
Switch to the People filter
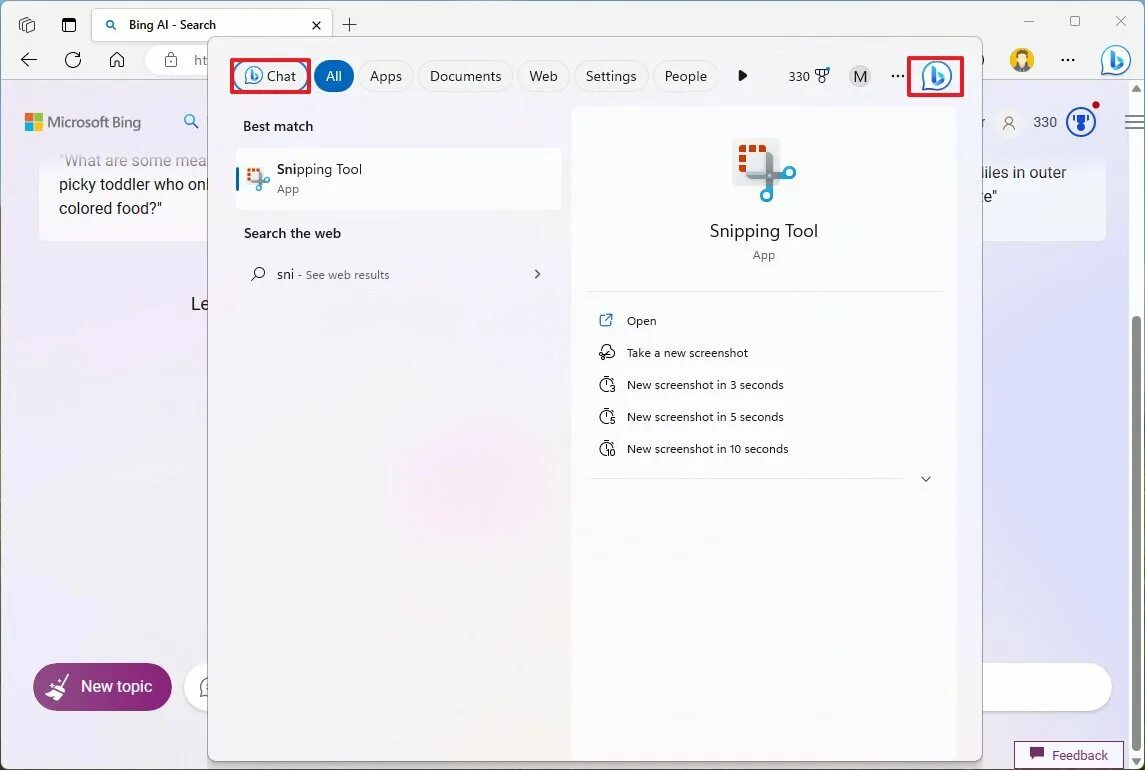(686, 76)
